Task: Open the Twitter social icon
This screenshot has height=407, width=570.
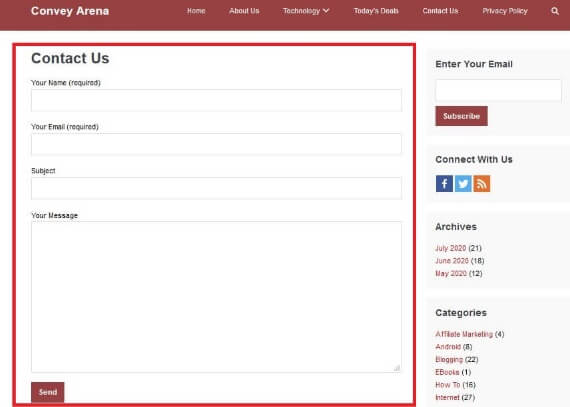Action: coord(463,184)
